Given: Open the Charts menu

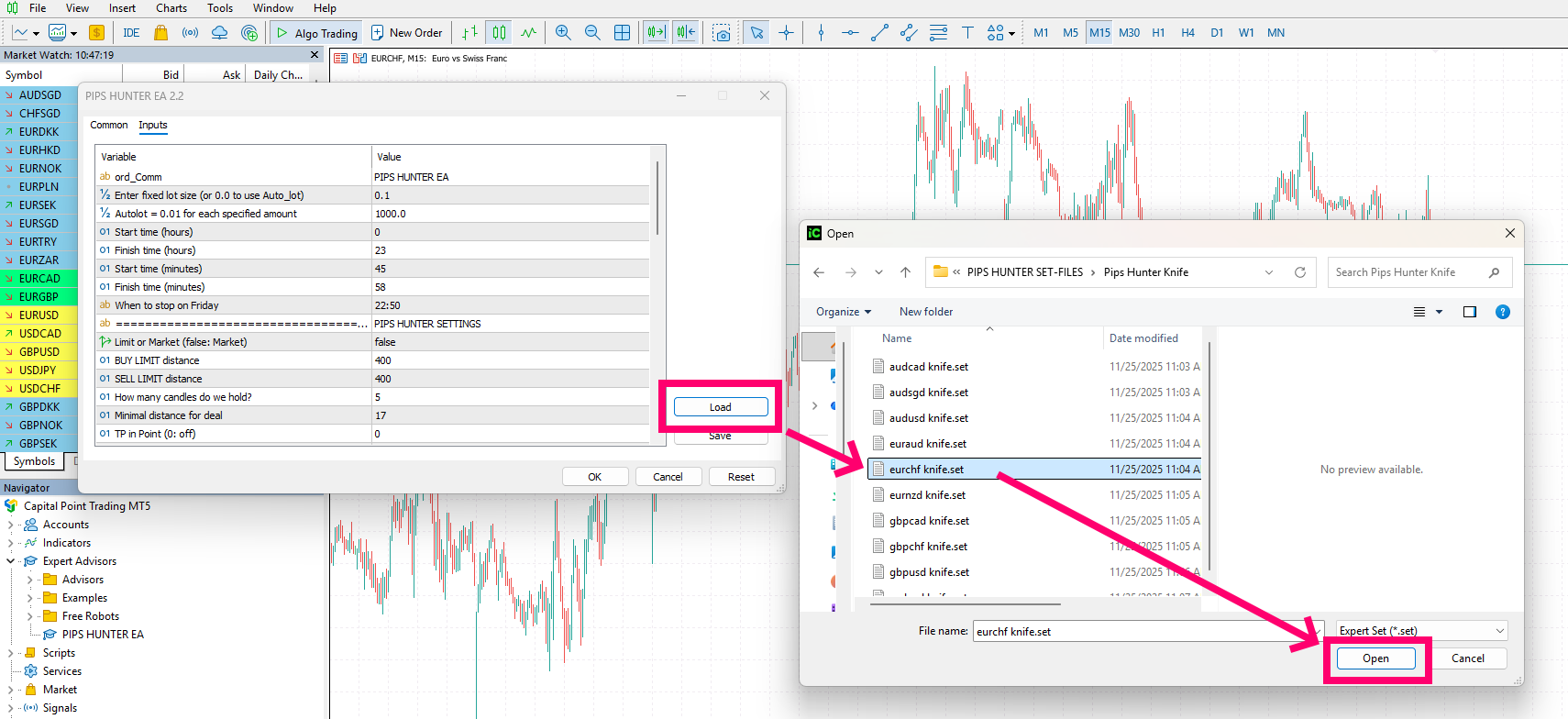Looking at the screenshot, I should point(171,8).
